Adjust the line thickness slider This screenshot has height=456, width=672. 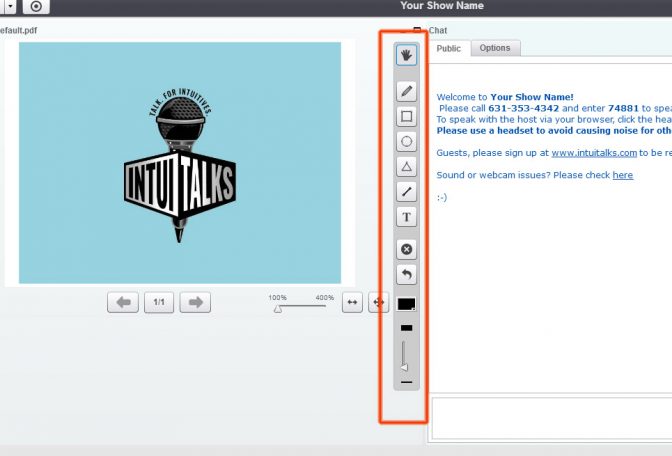404,356
